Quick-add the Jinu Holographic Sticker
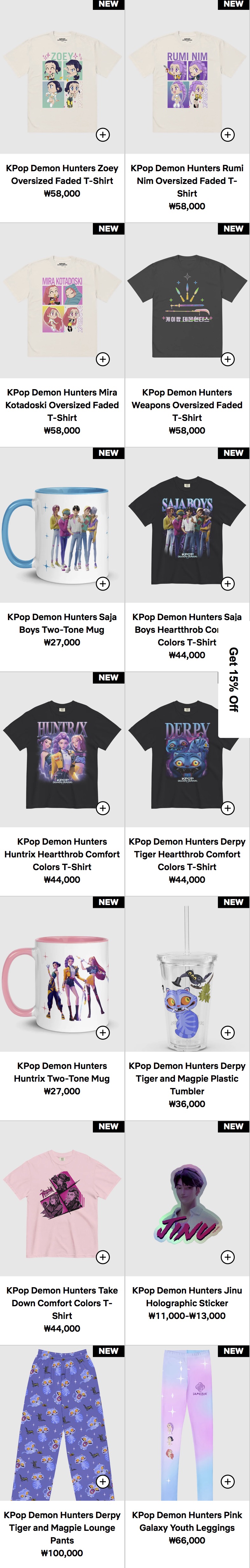250x1568 pixels. (x=227, y=1257)
